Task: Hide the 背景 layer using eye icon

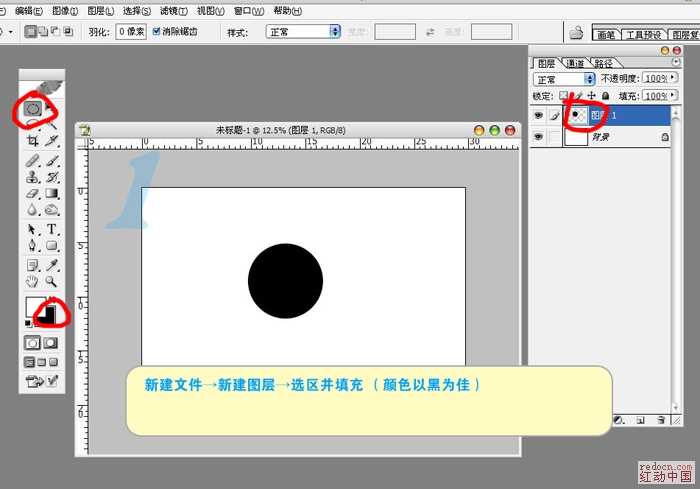Action: click(538, 138)
